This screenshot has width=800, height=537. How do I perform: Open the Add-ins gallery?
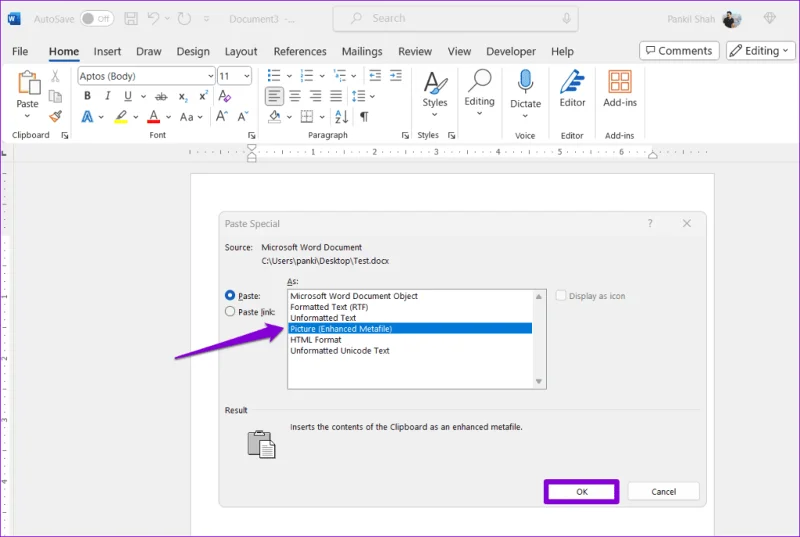(x=620, y=89)
